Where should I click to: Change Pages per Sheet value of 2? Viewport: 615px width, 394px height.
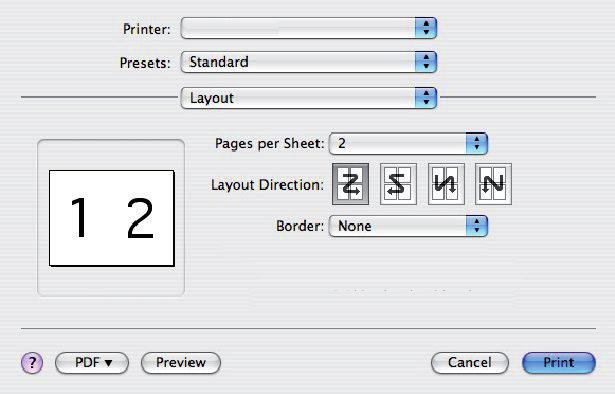pos(408,143)
